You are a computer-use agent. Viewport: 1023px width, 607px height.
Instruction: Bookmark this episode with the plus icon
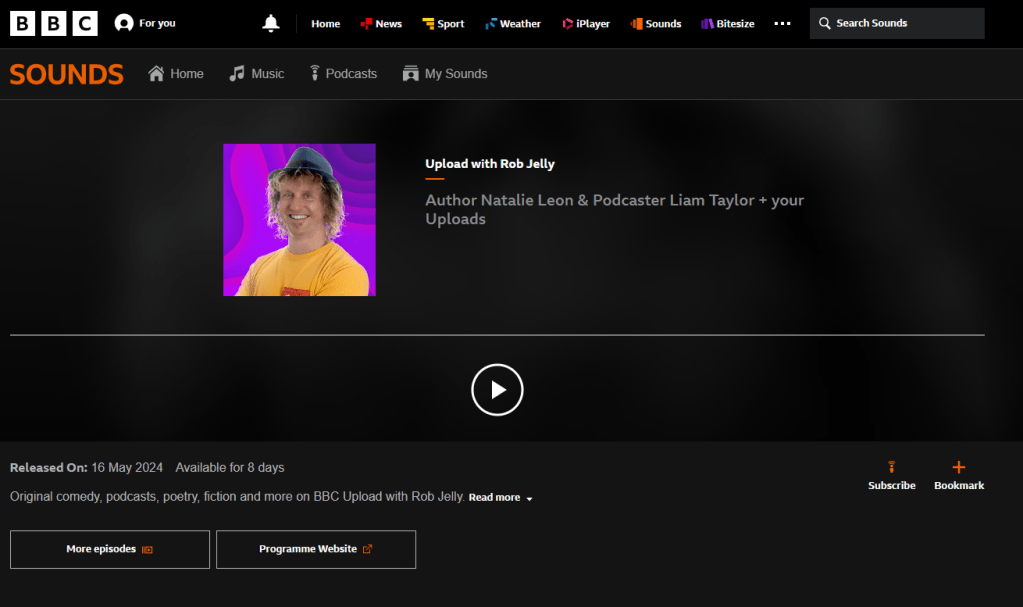(958, 468)
